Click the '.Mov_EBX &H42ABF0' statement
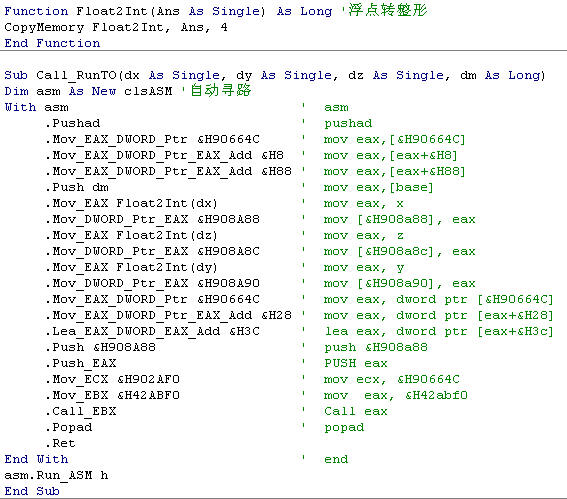The image size is (567, 499). pos(113,395)
